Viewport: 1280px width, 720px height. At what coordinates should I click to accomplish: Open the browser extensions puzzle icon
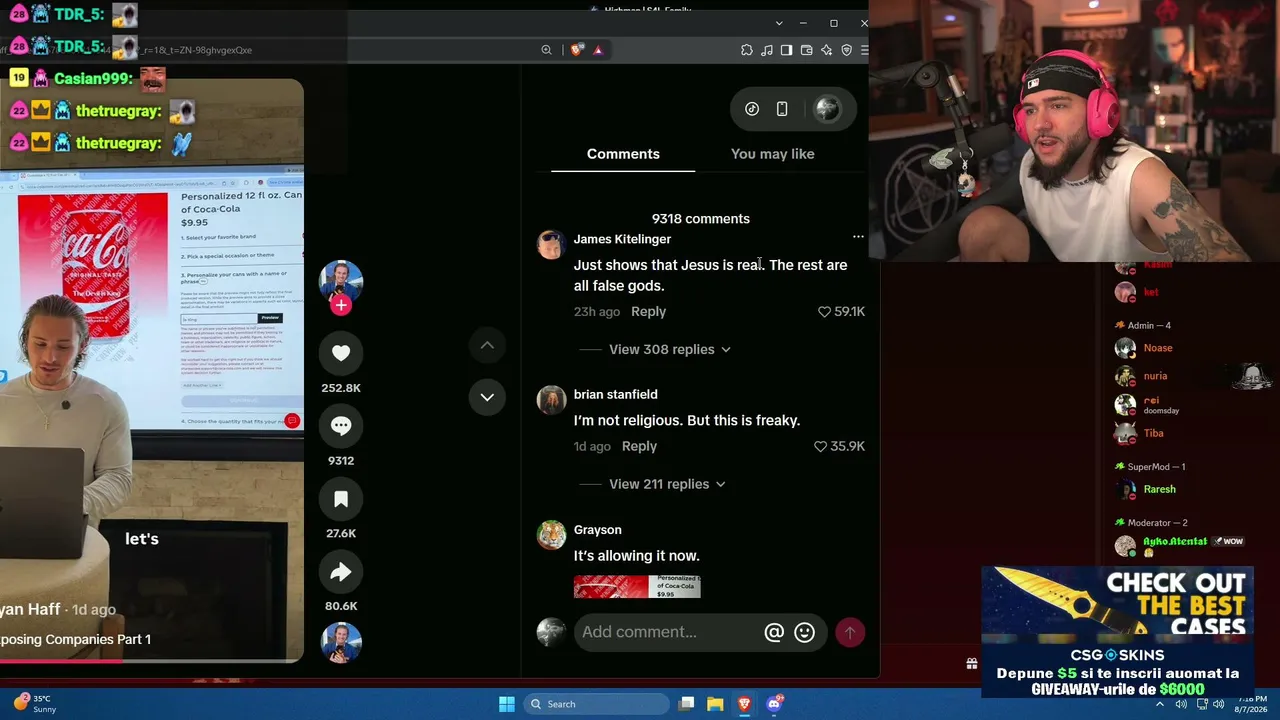pos(747,50)
